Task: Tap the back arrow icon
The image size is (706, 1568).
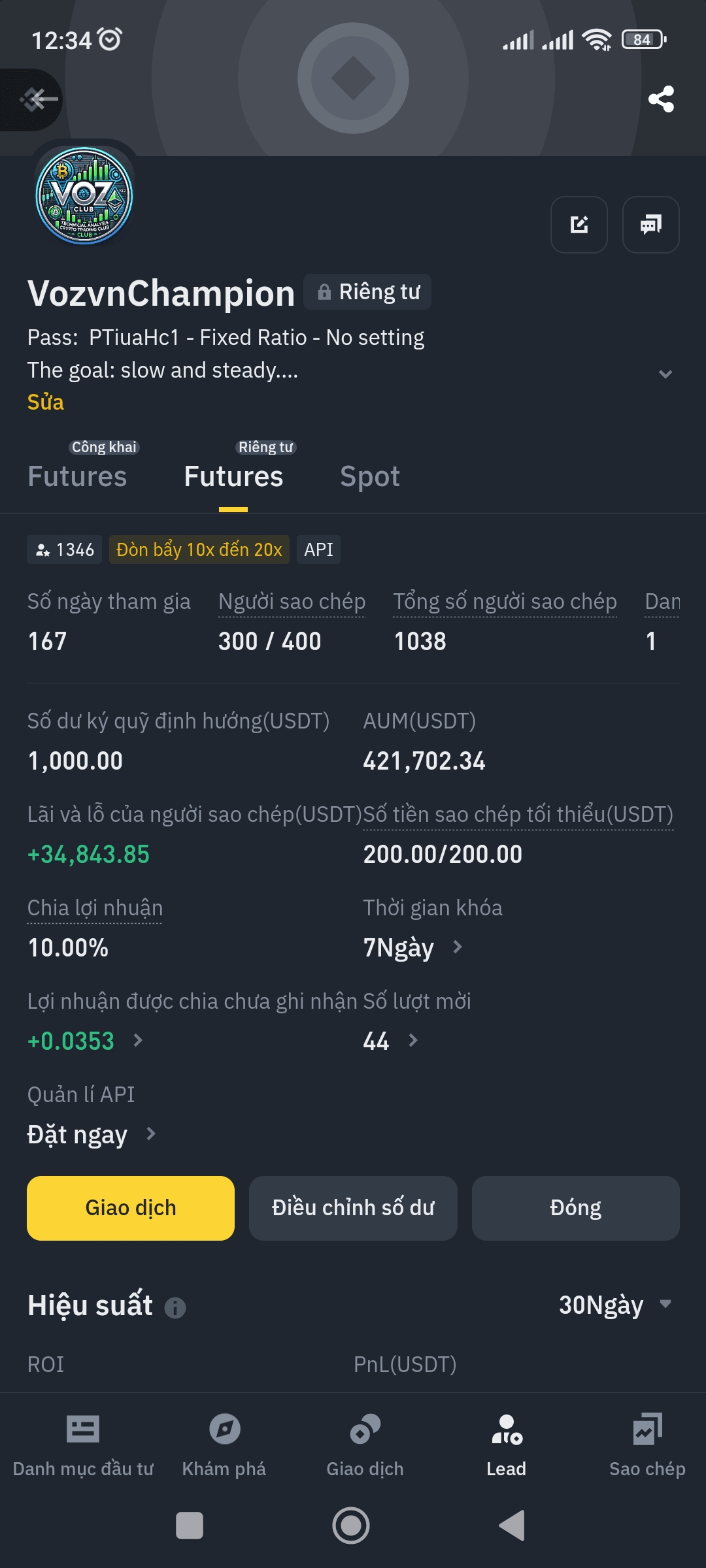Action: pos(41,99)
